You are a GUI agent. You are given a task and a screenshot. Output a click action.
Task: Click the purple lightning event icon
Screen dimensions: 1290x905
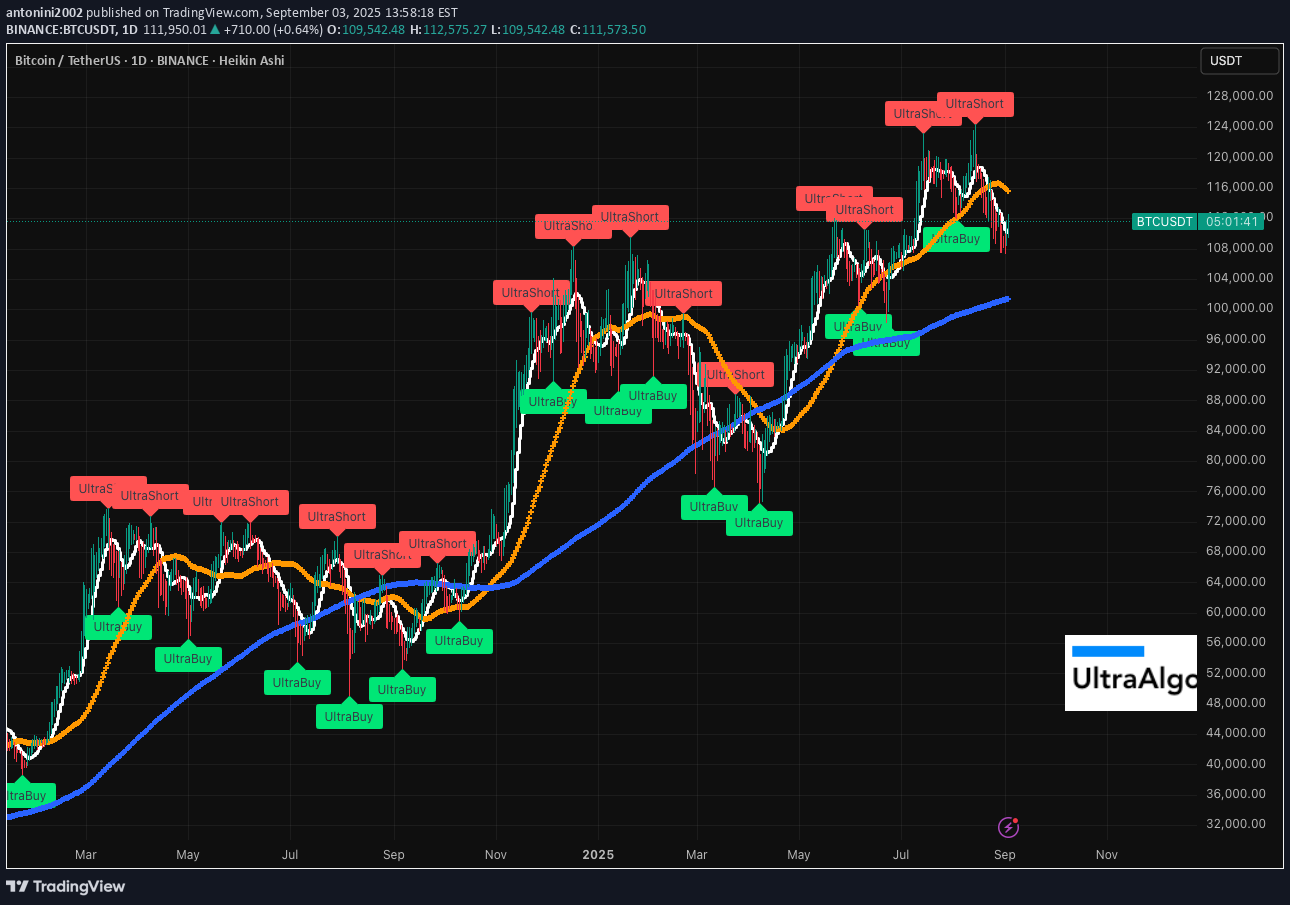[x=1009, y=827]
